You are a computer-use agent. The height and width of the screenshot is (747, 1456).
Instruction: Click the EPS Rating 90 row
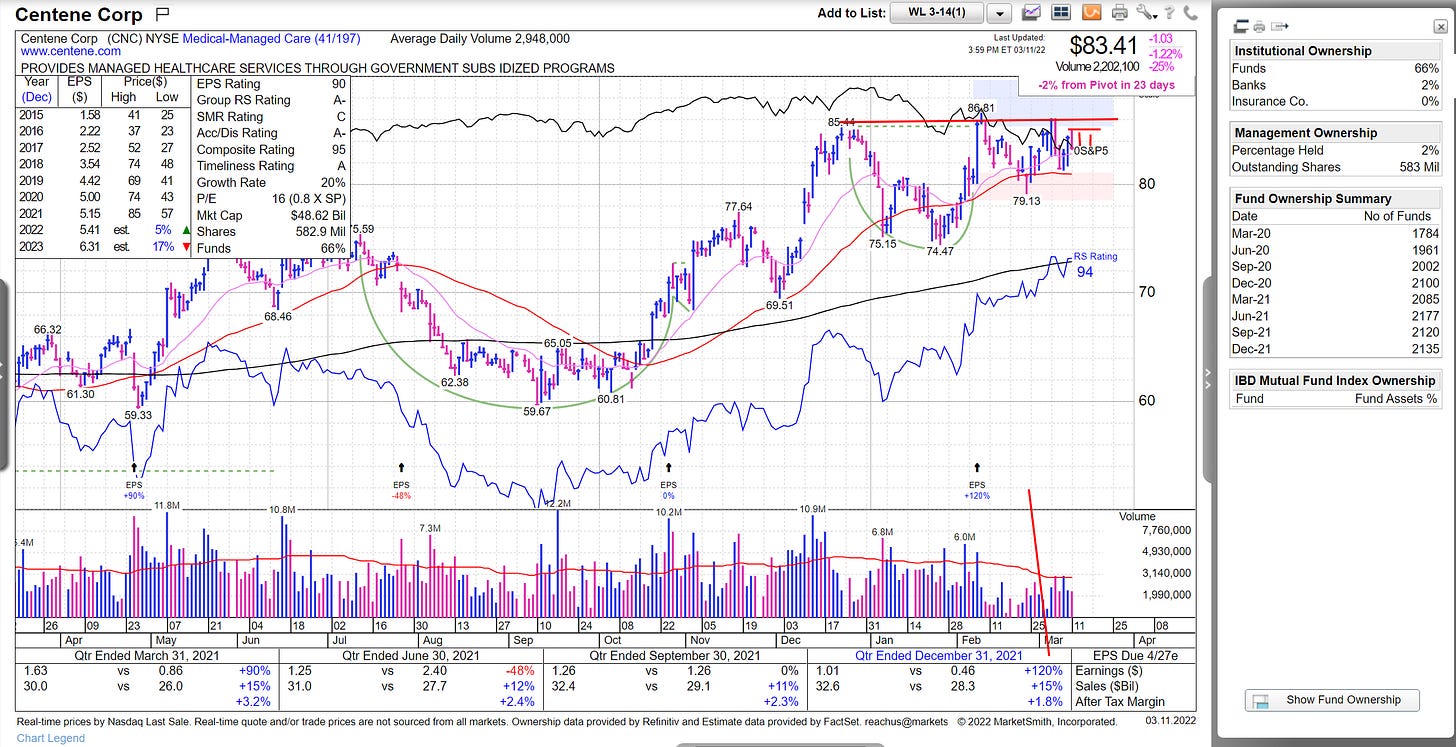tap(271, 84)
